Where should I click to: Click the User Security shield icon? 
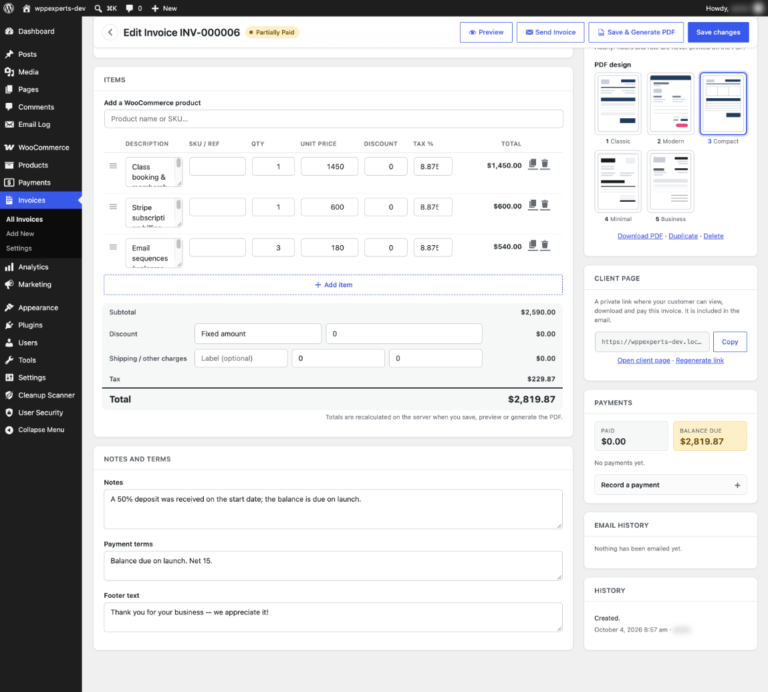click(x=9, y=412)
